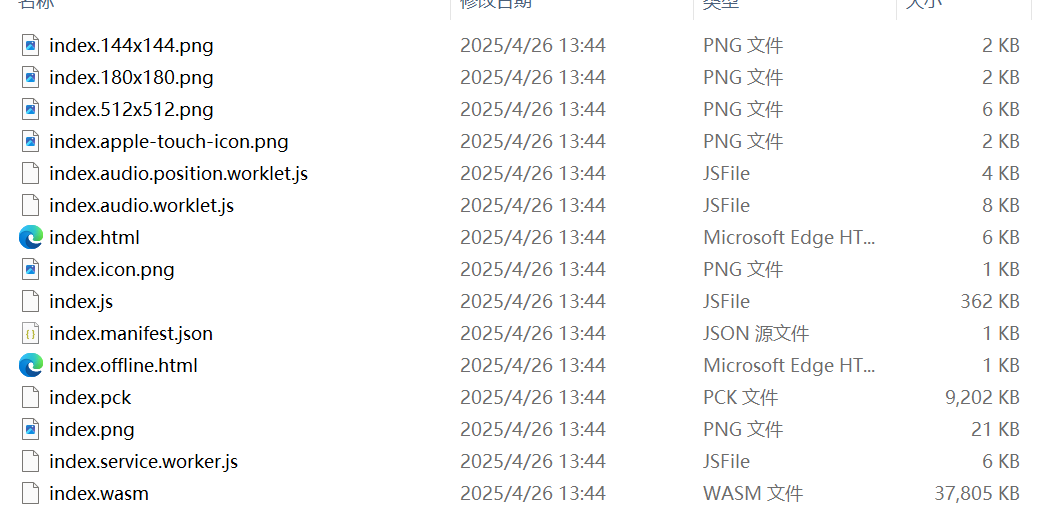The height and width of the screenshot is (518, 1040).
Task: Click the 37,805 KB size of index.wasm
Action: pos(982,493)
